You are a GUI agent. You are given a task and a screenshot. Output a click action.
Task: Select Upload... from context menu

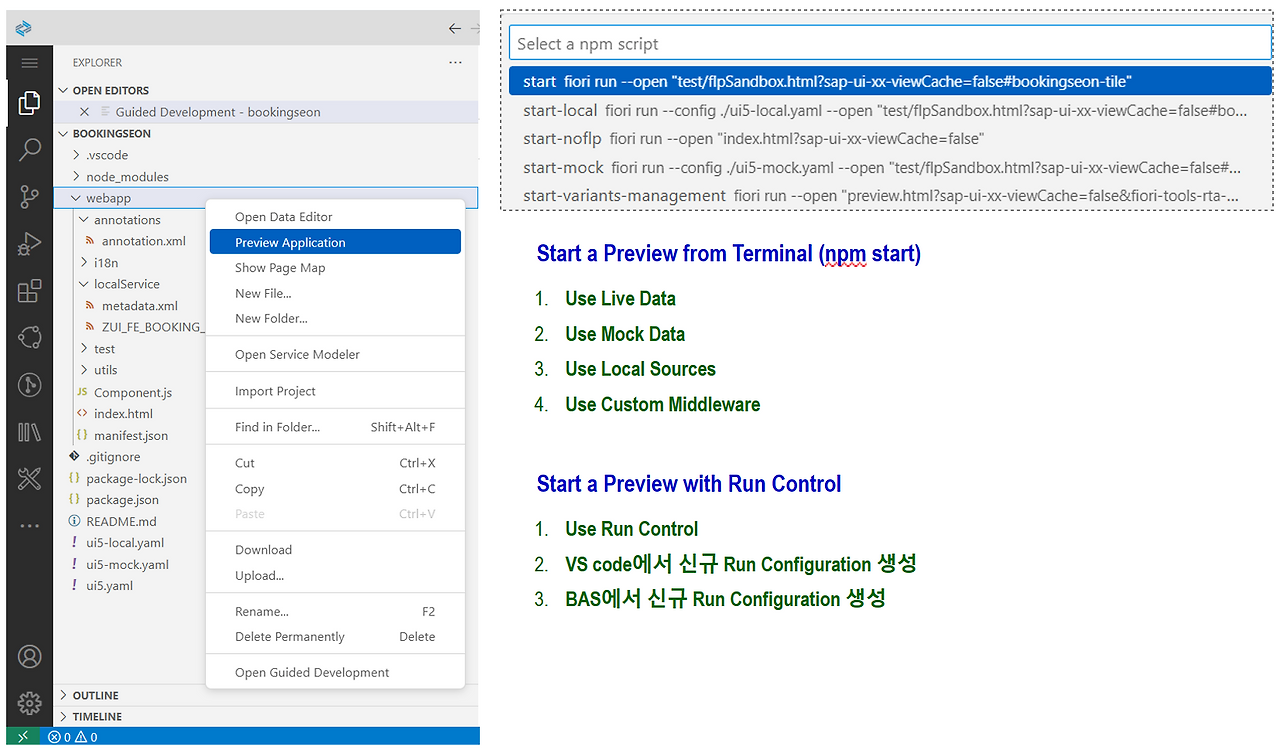[335, 576]
